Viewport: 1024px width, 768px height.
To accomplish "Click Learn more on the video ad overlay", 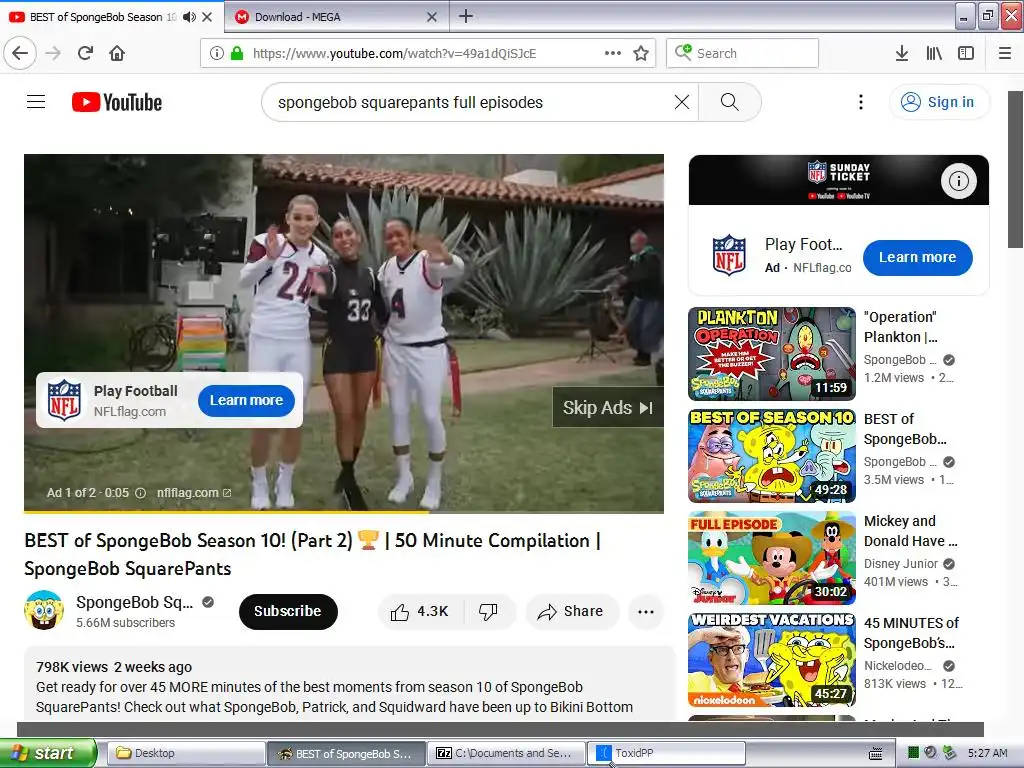I will [x=246, y=400].
